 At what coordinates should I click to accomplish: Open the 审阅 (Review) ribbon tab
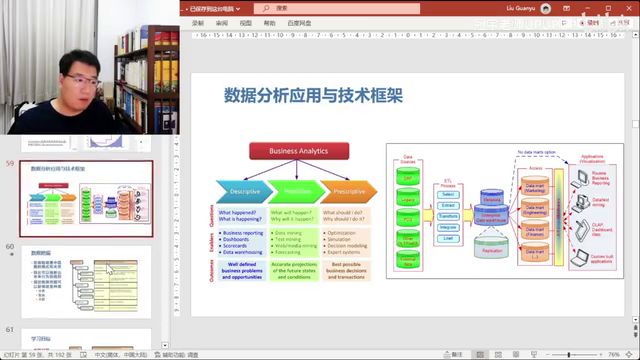pyautogui.click(x=222, y=23)
